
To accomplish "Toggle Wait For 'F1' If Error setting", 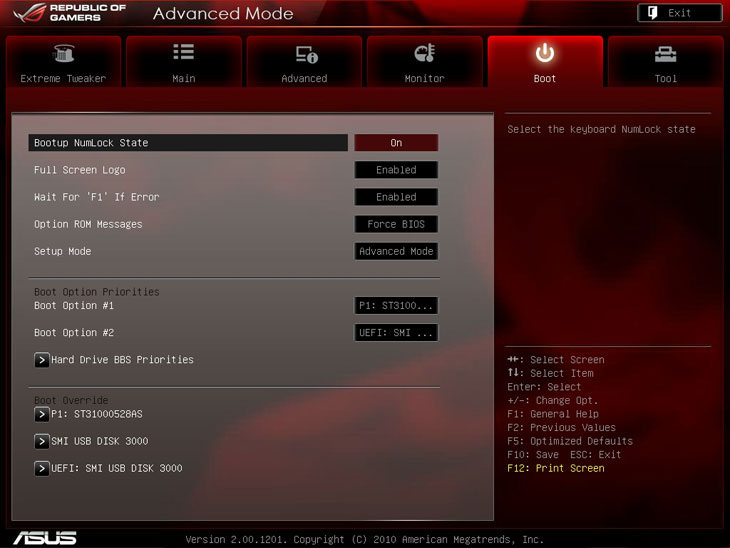I will (396, 197).
